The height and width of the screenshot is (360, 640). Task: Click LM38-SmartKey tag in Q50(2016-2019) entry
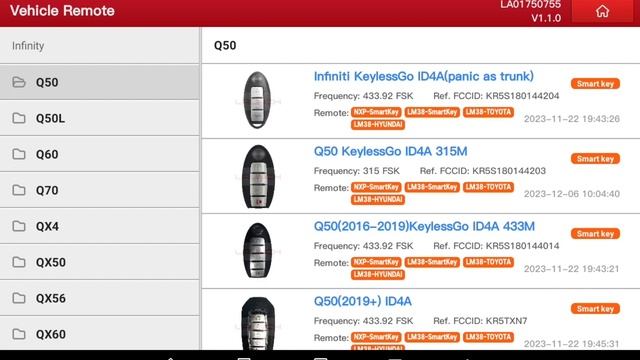(432, 262)
